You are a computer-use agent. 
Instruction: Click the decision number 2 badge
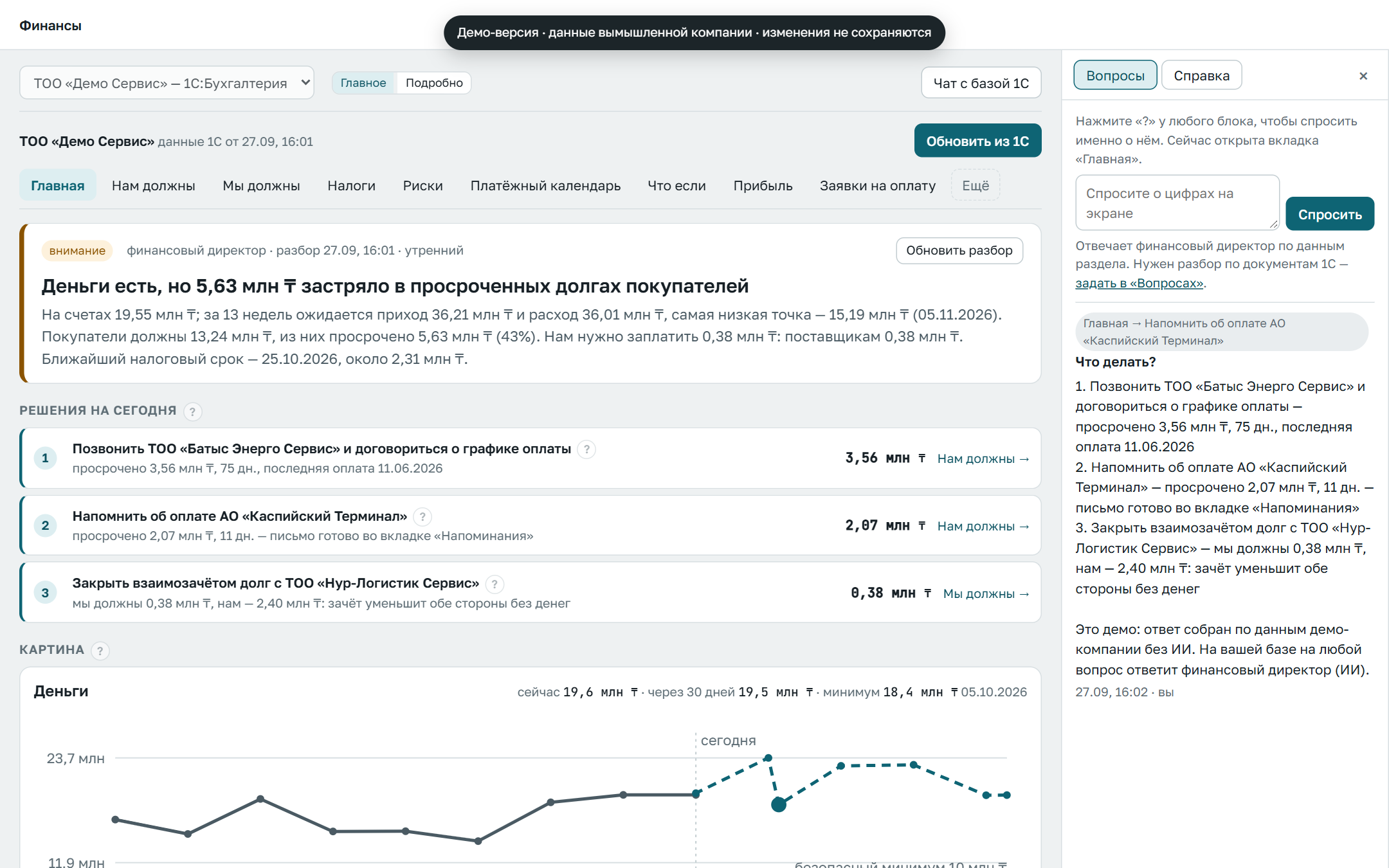click(x=45, y=525)
